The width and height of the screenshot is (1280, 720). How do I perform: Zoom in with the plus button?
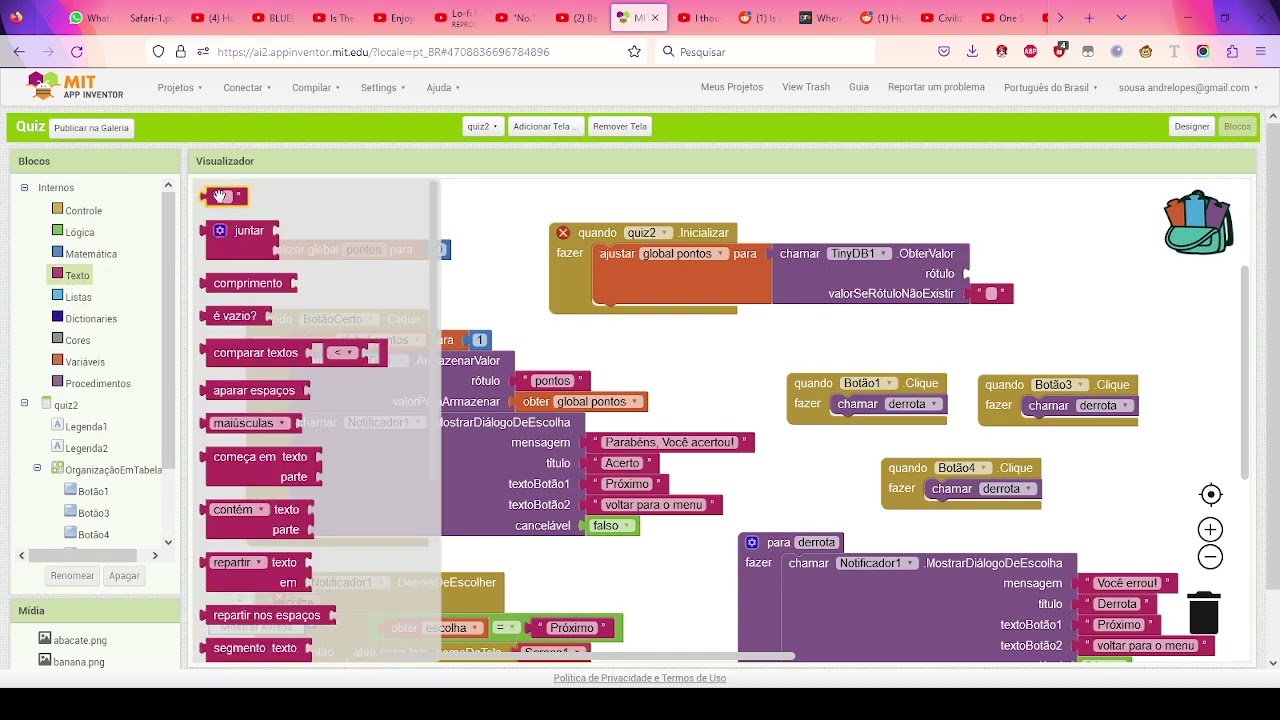click(x=1210, y=530)
